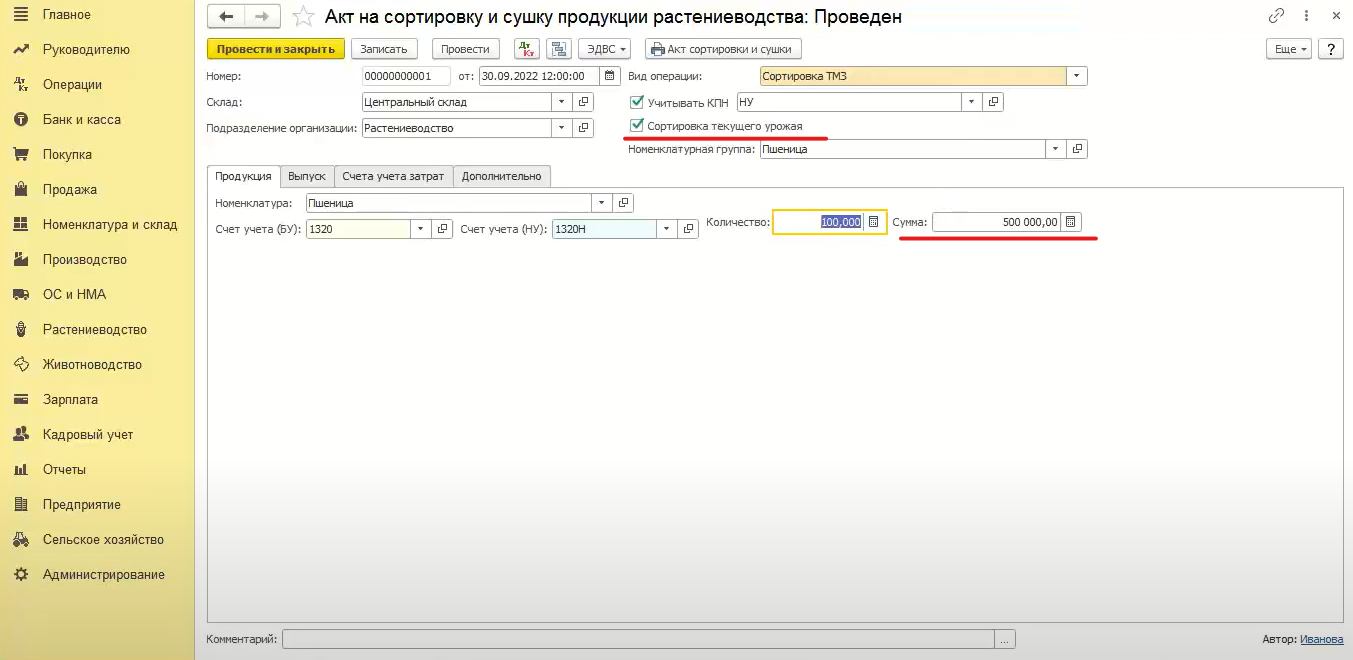Click the Провести и закрыть button
The height and width of the screenshot is (660, 1353).
[275, 49]
